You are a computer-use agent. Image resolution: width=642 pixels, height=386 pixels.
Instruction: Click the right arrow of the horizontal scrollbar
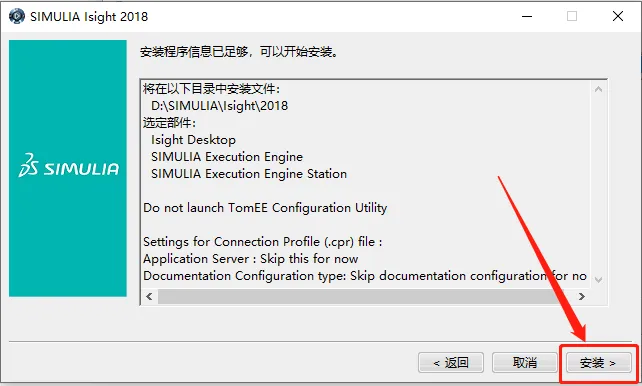(581, 296)
